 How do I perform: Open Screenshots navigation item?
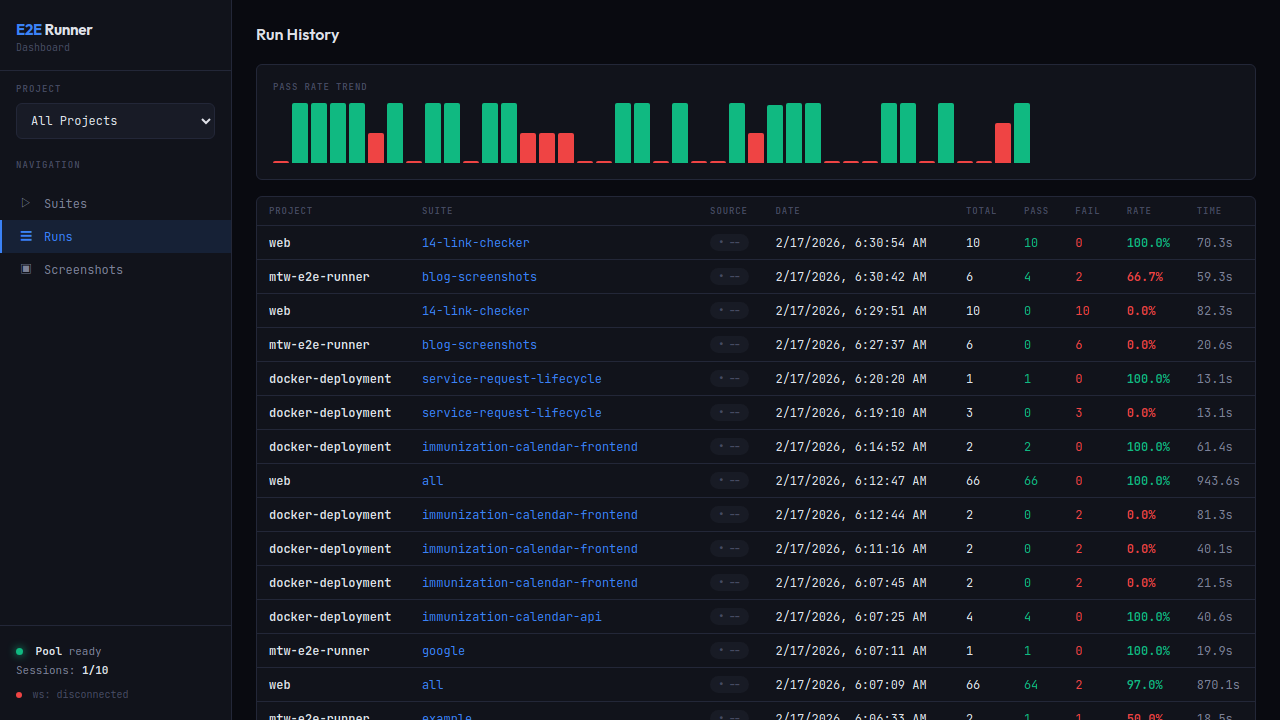point(115,269)
